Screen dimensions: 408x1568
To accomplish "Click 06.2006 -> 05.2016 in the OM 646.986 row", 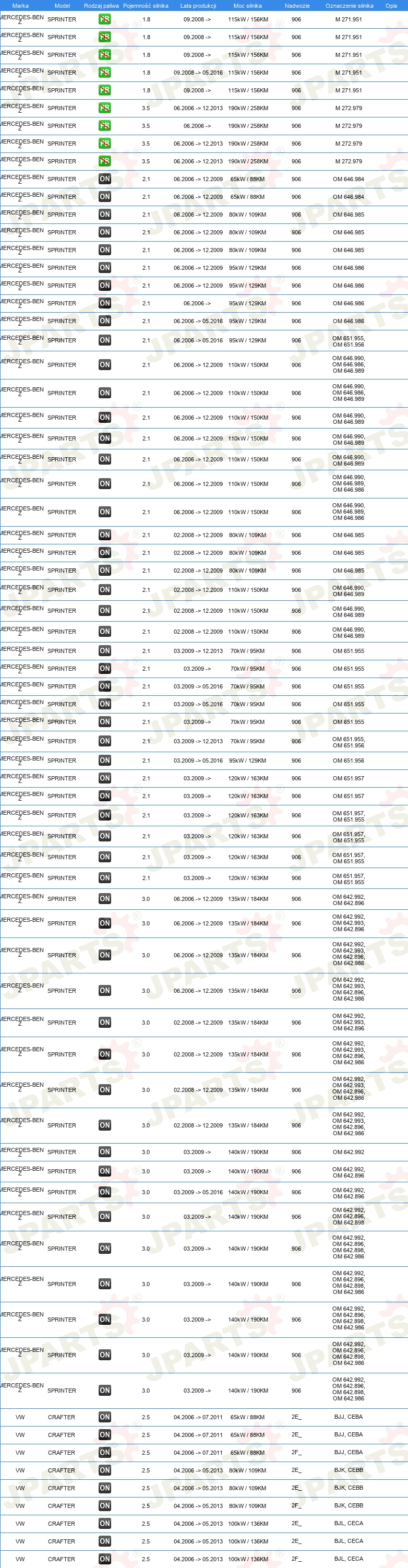I will [198, 321].
